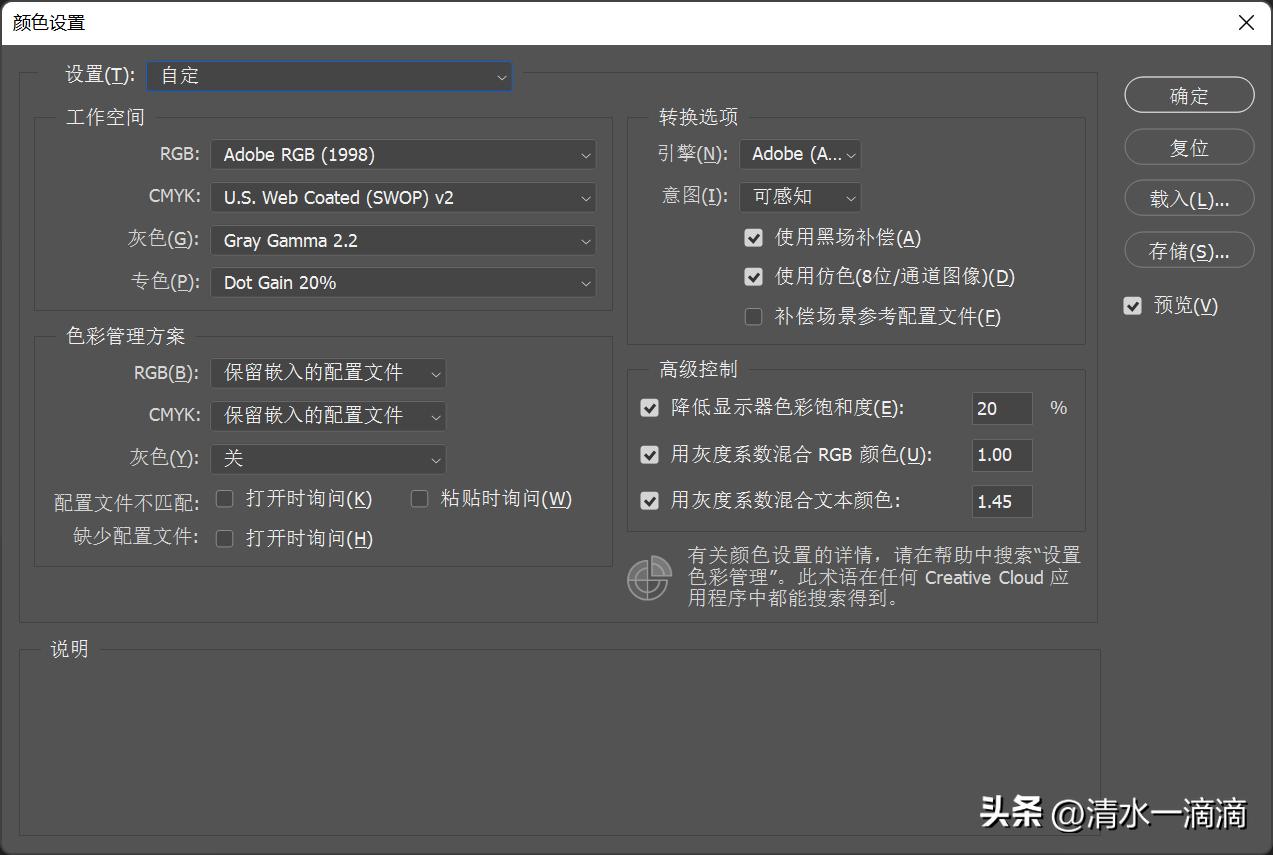
Task: Click the 载入 button
Action: [x=1189, y=199]
